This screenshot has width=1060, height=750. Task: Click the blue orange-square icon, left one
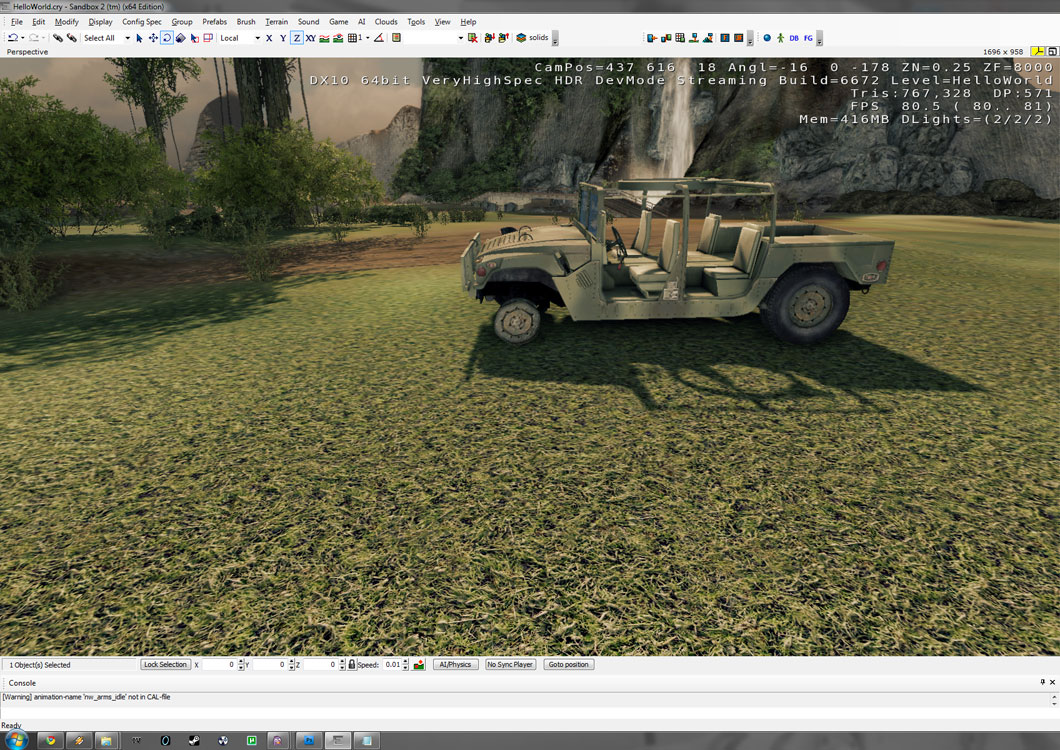click(x=725, y=38)
